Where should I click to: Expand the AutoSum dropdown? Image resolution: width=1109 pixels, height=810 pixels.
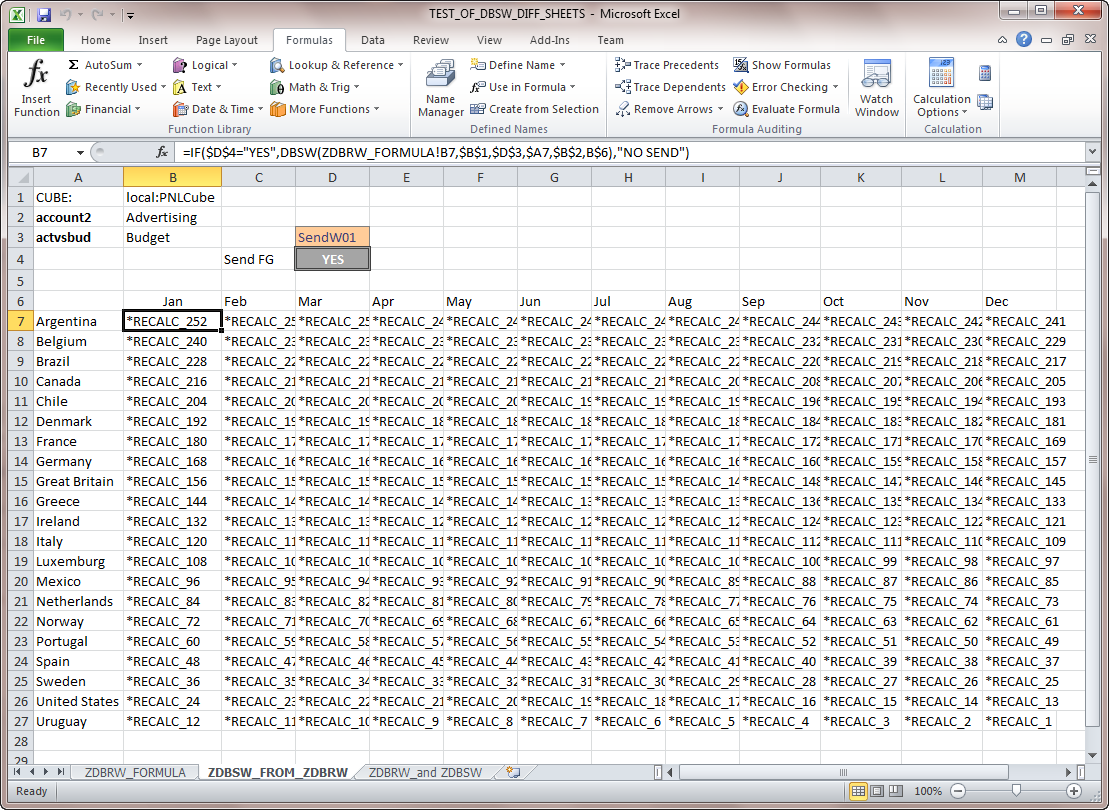pos(139,65)
